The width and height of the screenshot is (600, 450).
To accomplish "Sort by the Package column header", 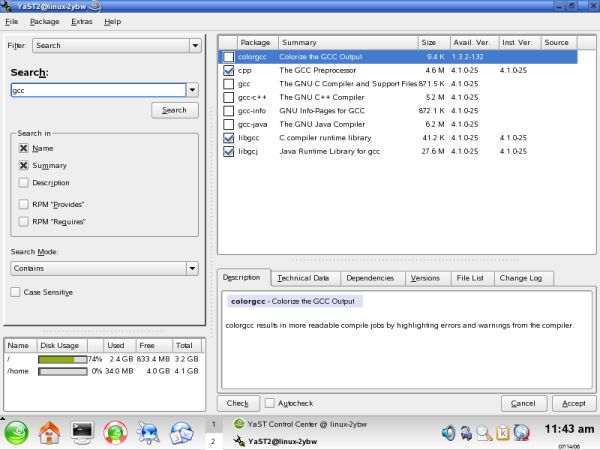I will point(258,42).
